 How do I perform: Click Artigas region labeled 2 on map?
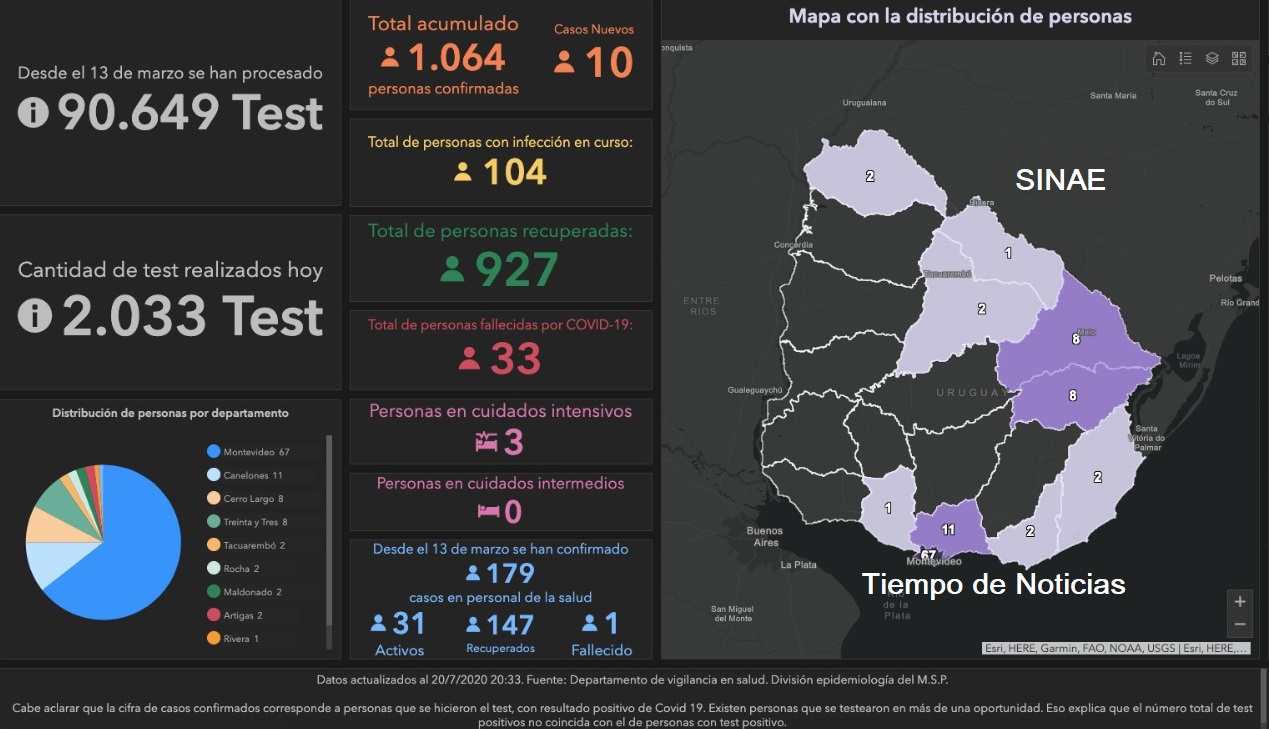[x=870, y=177]
